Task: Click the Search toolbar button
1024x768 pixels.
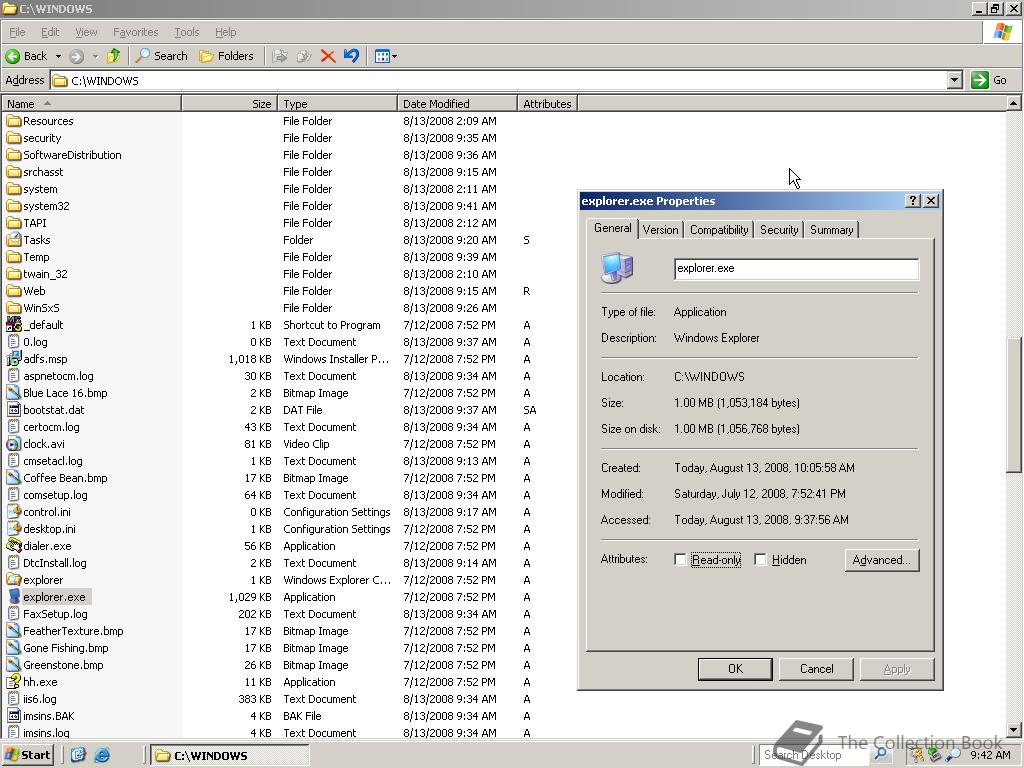Action: pos(162,56)
